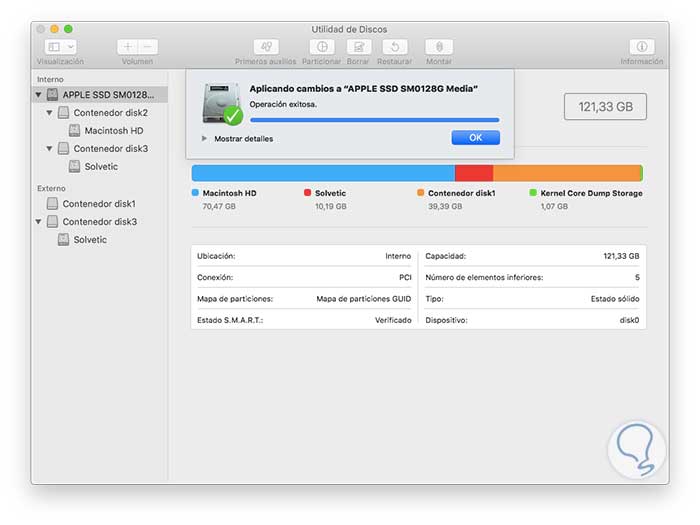The image size is (700, 525).
Task: Click the Restaurar restore tool
Action: coord(395,47)
